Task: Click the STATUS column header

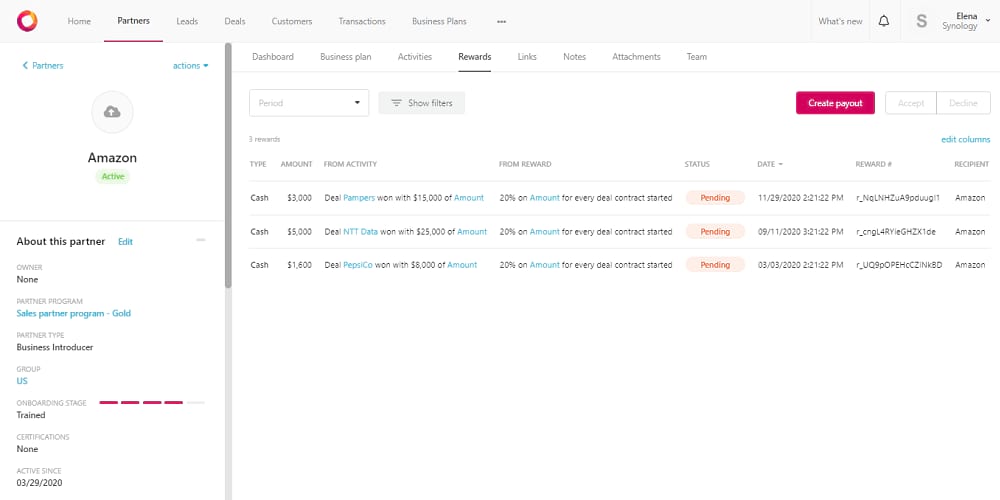Action: click(x=697, y=164)
